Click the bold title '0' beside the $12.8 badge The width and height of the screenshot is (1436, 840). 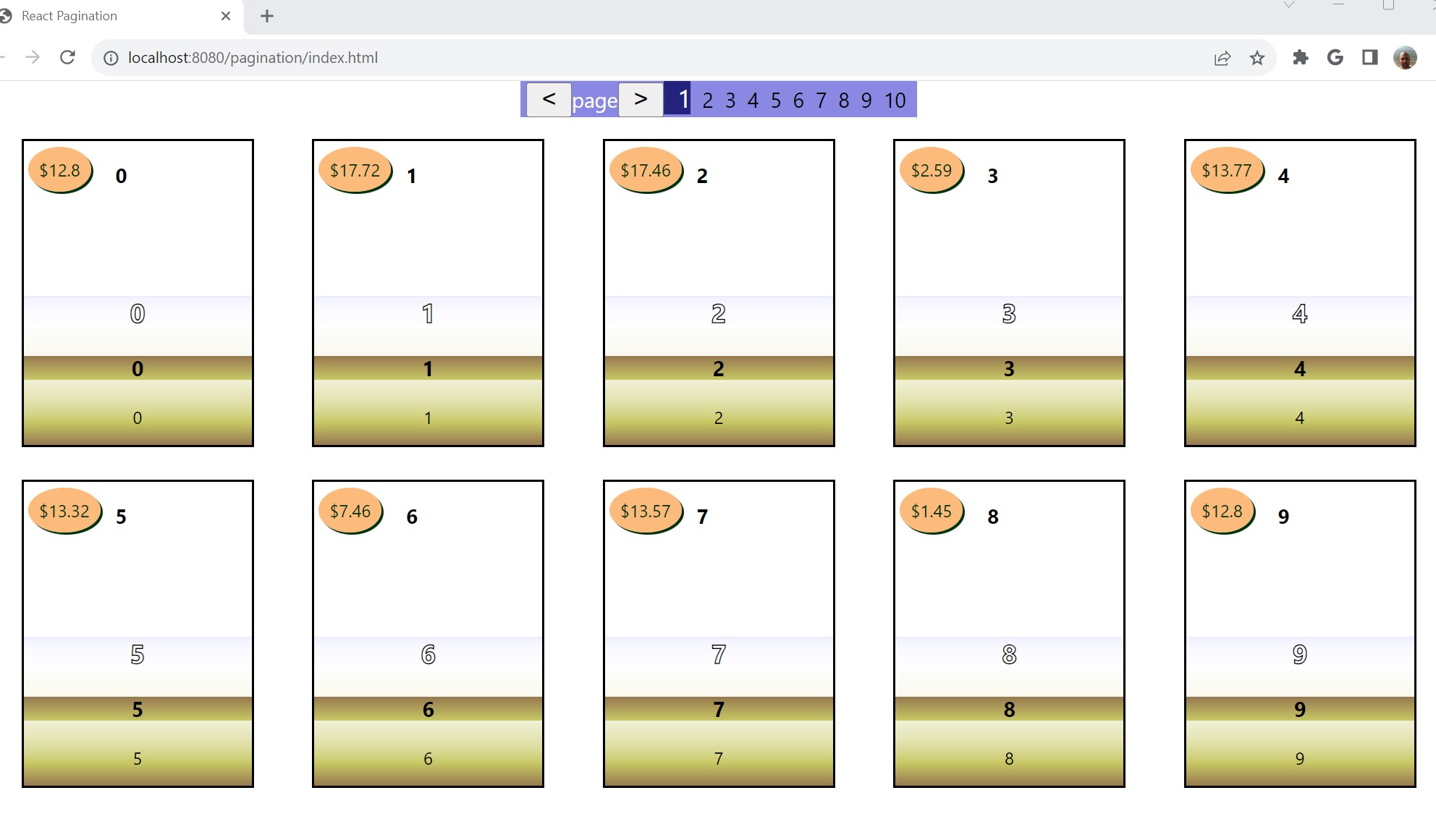(x=121, y=176)
